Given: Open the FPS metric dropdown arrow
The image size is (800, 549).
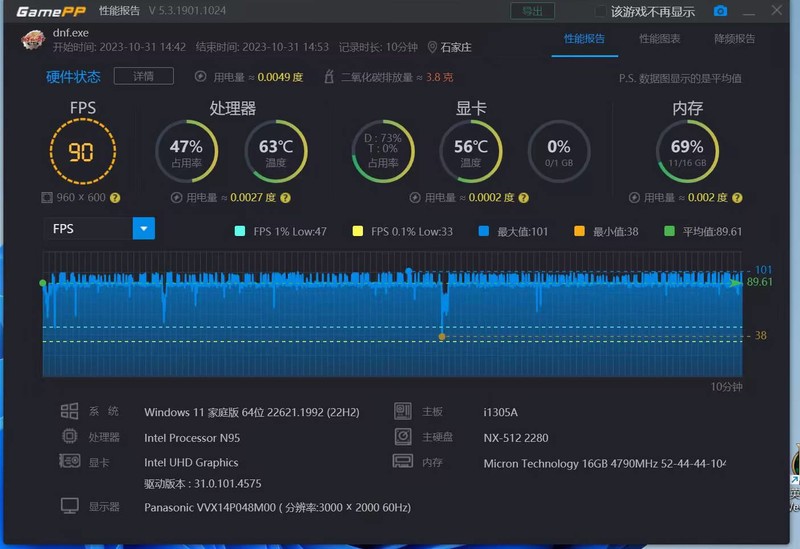Looking at the screenshot, I should (144, 229).
